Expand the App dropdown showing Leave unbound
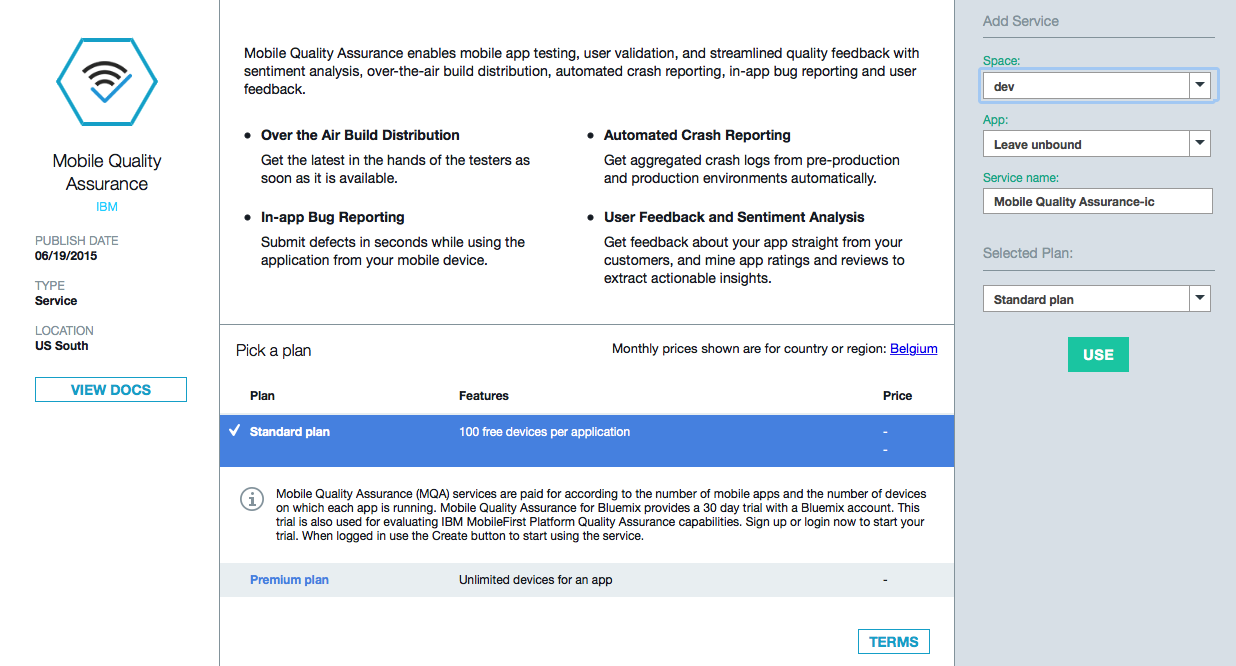The height and width of the screenshot is (666, 1236). [1097, 144]
